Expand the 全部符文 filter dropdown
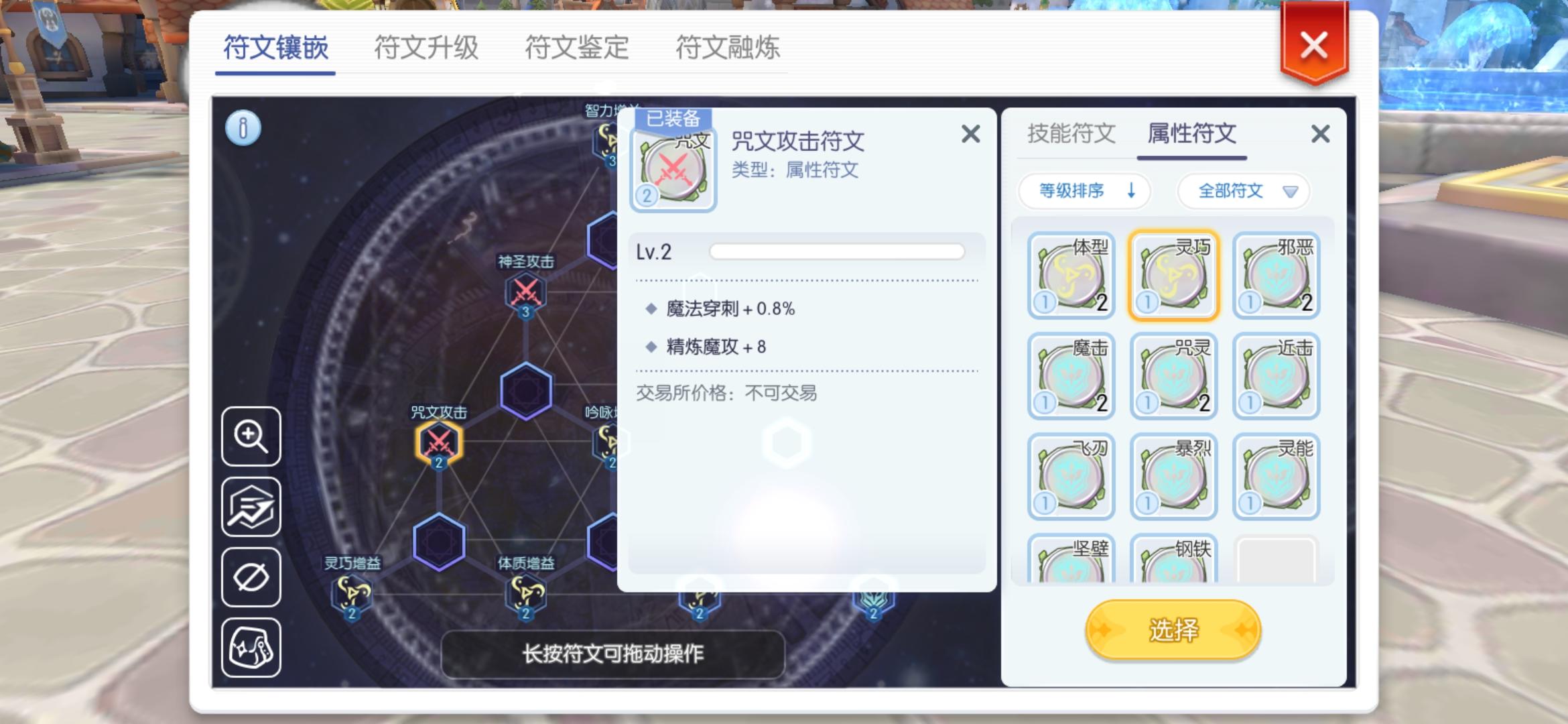This screenshot has width=1568, height=724. point(1244,191)
